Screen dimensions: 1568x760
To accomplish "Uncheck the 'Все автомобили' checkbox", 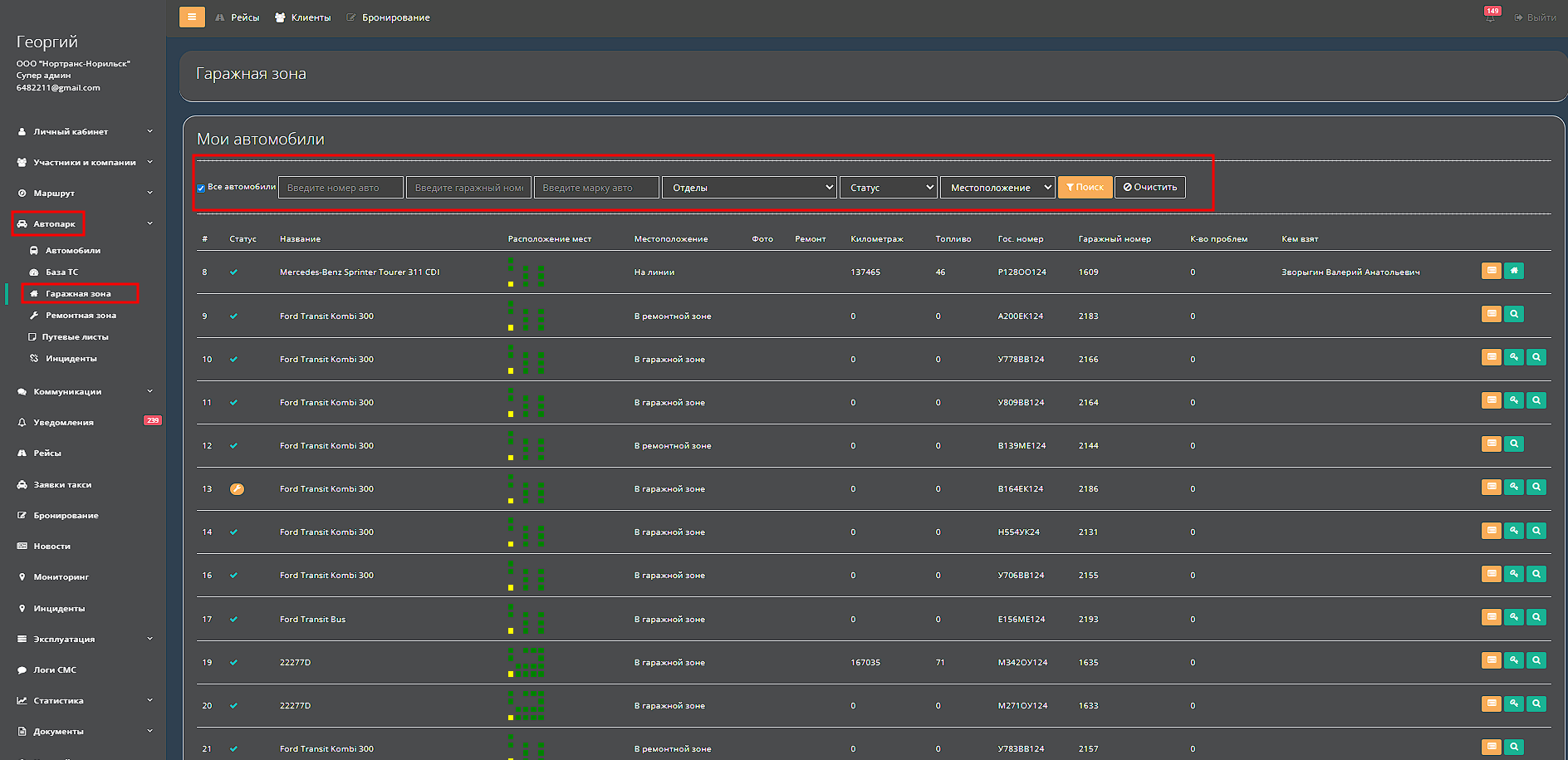I will (x=201, y=188).
